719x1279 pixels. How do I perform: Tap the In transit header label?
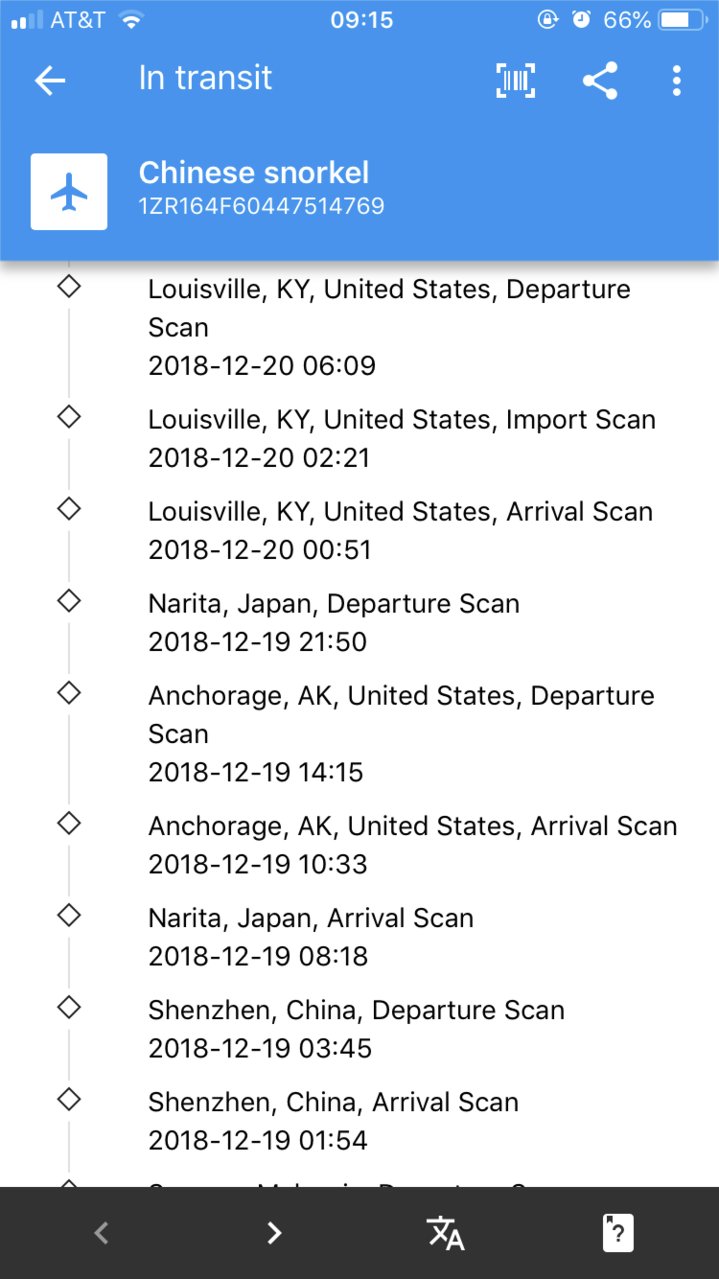[x=205, y=78]
